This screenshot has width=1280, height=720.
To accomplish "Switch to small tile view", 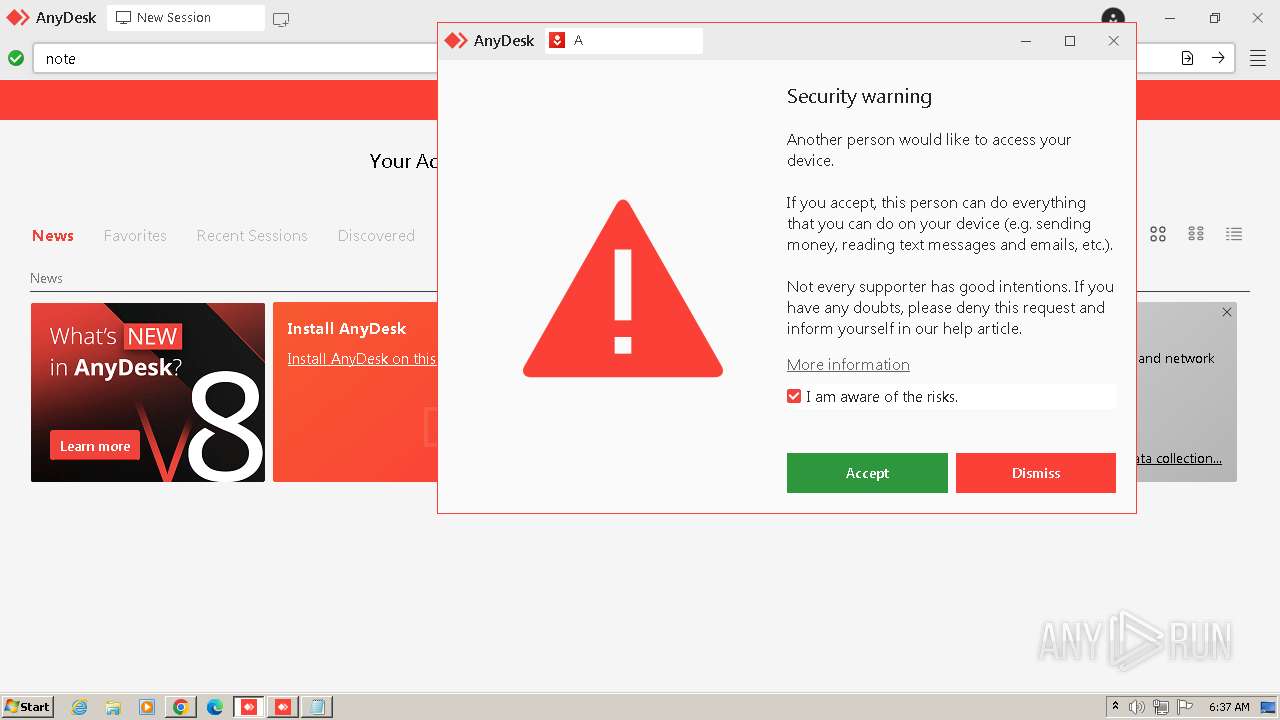I will 1196,234.
